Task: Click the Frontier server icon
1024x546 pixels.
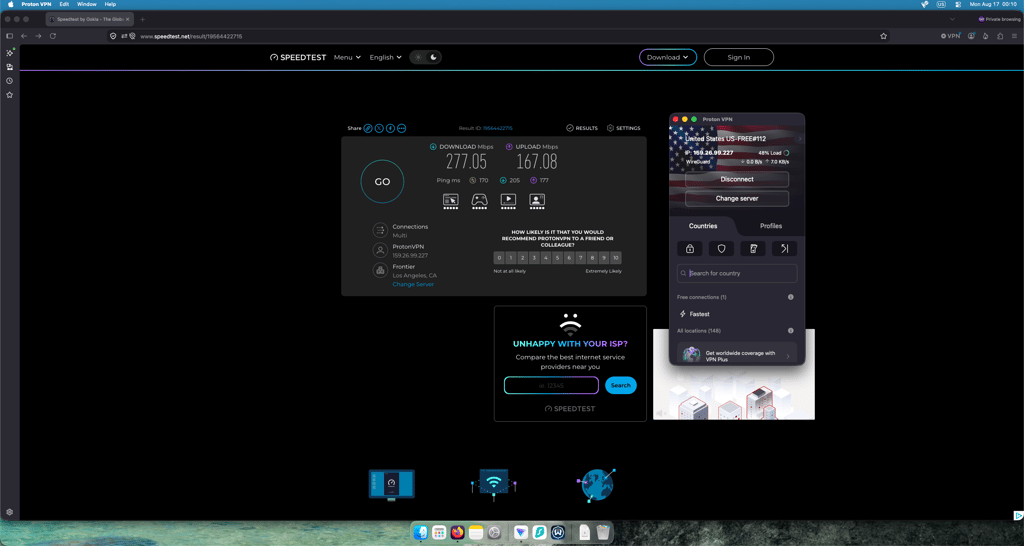Action: click(380, 270)
